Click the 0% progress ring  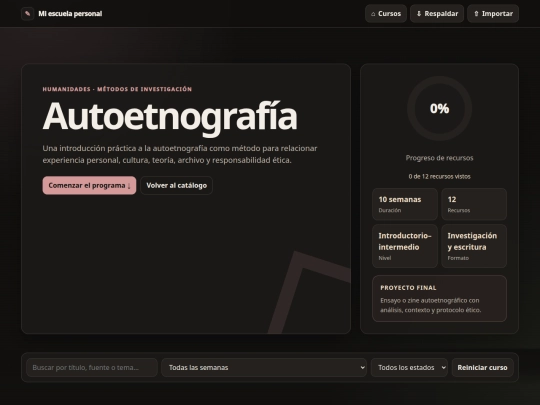coord(439,108)
